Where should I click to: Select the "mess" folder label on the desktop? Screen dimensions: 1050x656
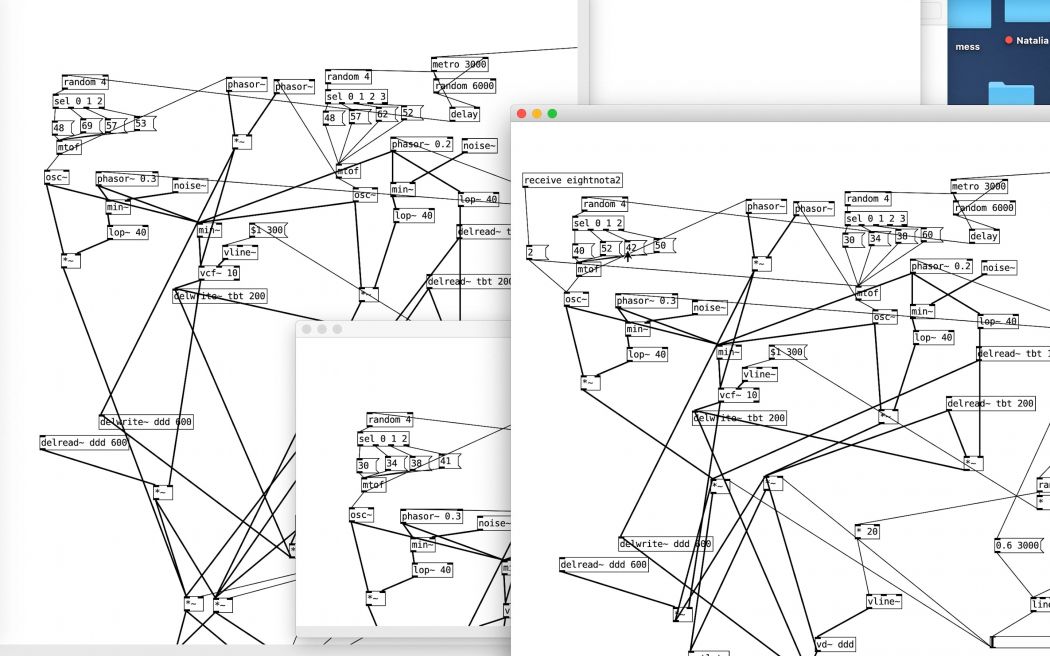pos(968,47)
